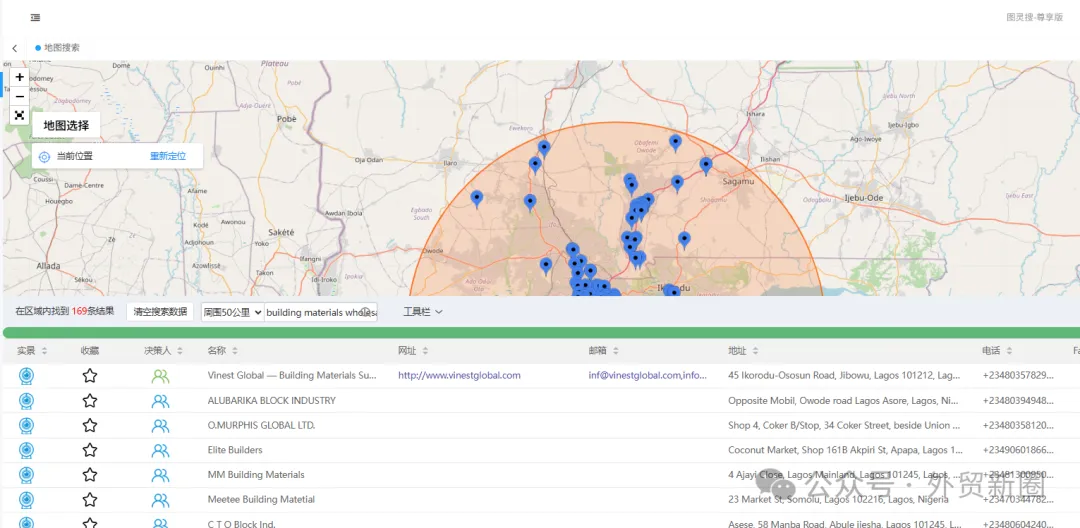Open the 周围50公里 radius dropdown

(x=233, y=312)
